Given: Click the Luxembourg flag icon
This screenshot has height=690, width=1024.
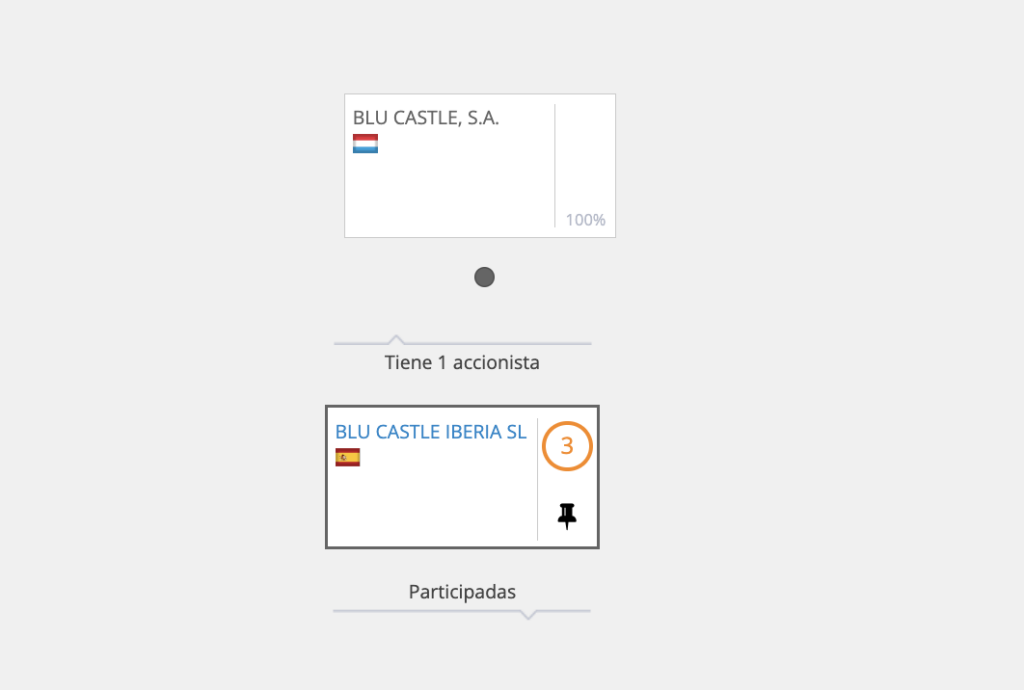Looking at the screenshot, I should 365,144.
